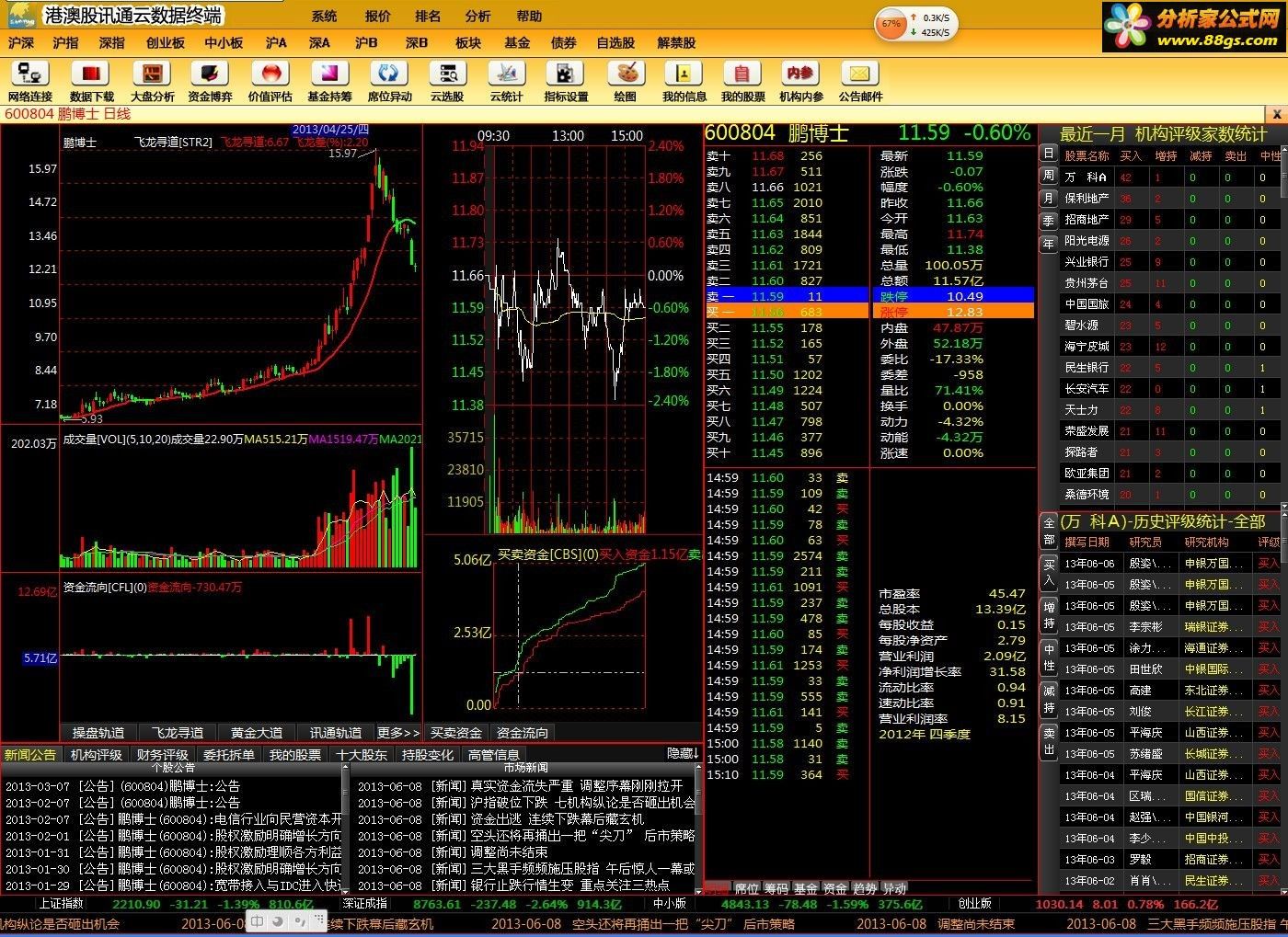Switch rating period to 日

[x=1048, y=153]
